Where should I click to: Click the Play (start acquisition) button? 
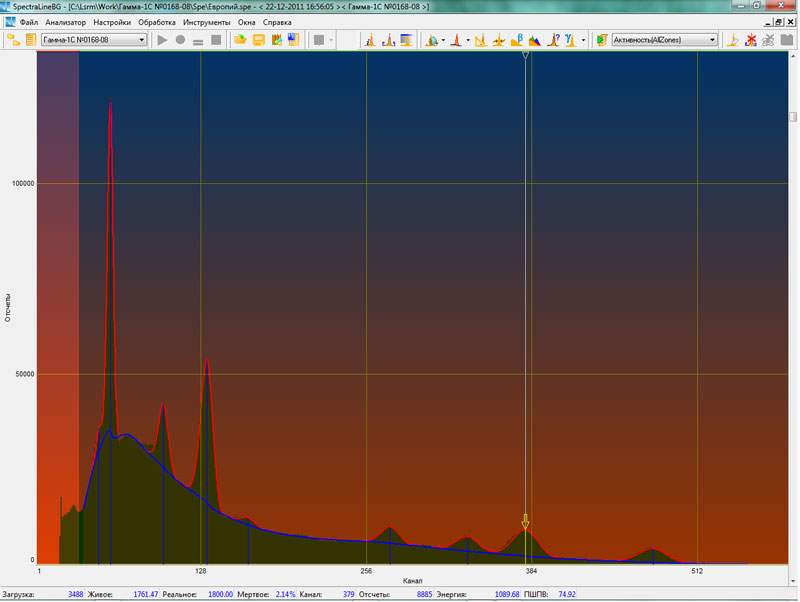click(x=163, y=40)
